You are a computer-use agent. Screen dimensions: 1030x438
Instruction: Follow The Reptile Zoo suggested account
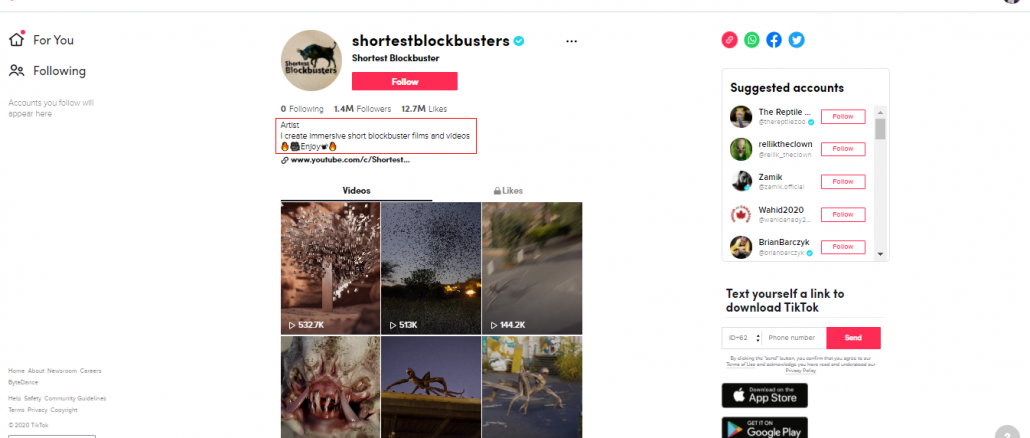point(843,116)
